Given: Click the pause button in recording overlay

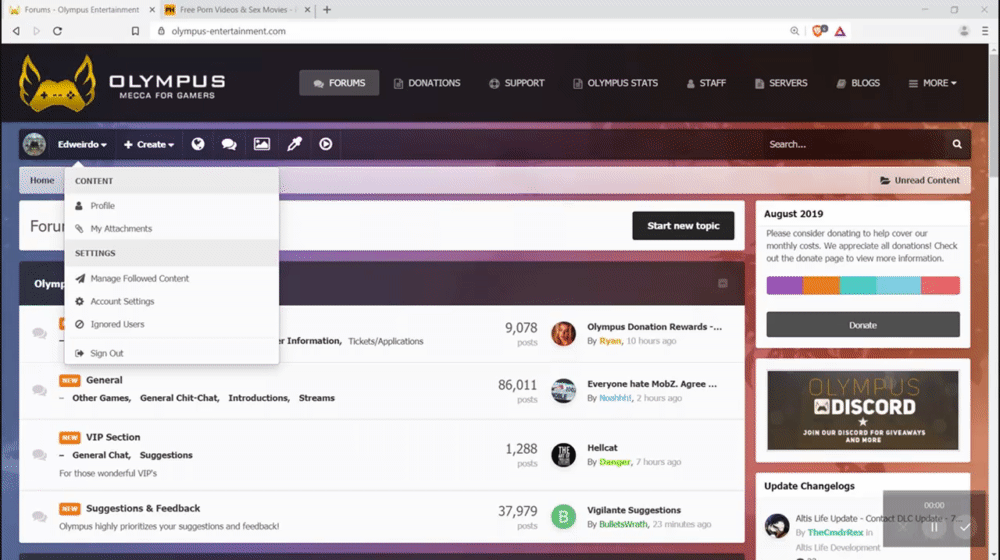Looking at the screenshot, I should click(934, 527).
